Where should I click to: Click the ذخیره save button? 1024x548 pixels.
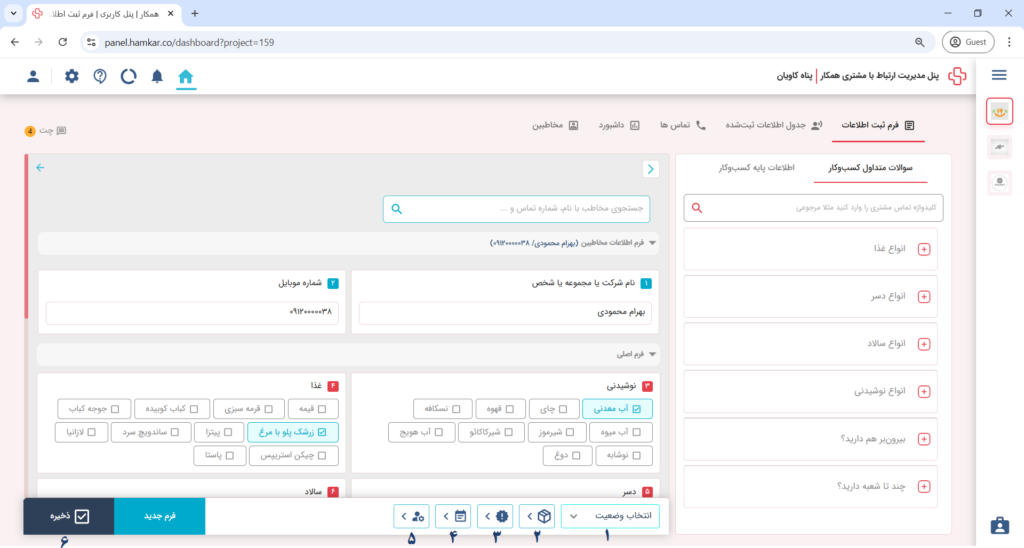click(69, 516)
